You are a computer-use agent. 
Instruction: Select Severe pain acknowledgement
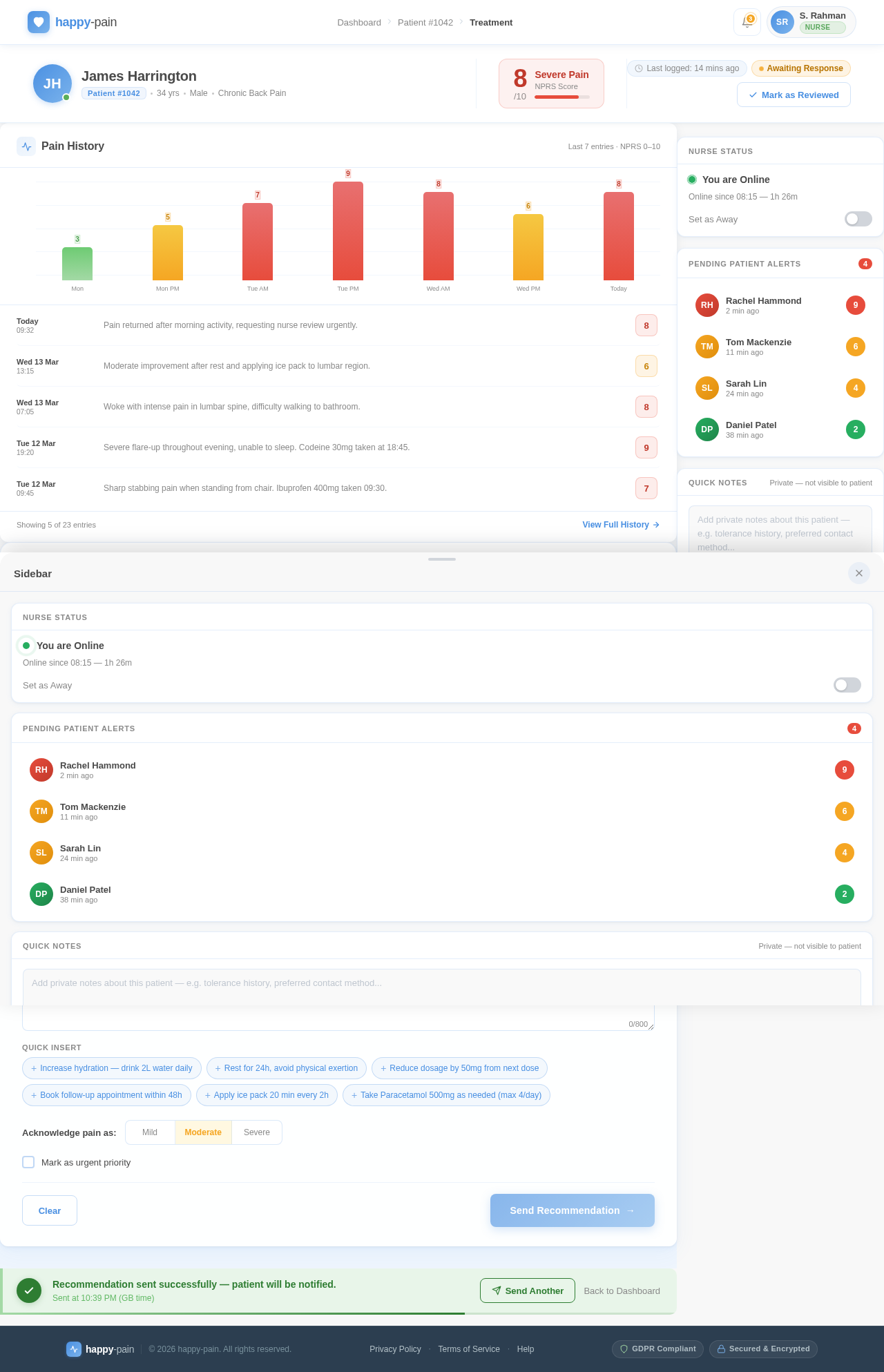256,1132
